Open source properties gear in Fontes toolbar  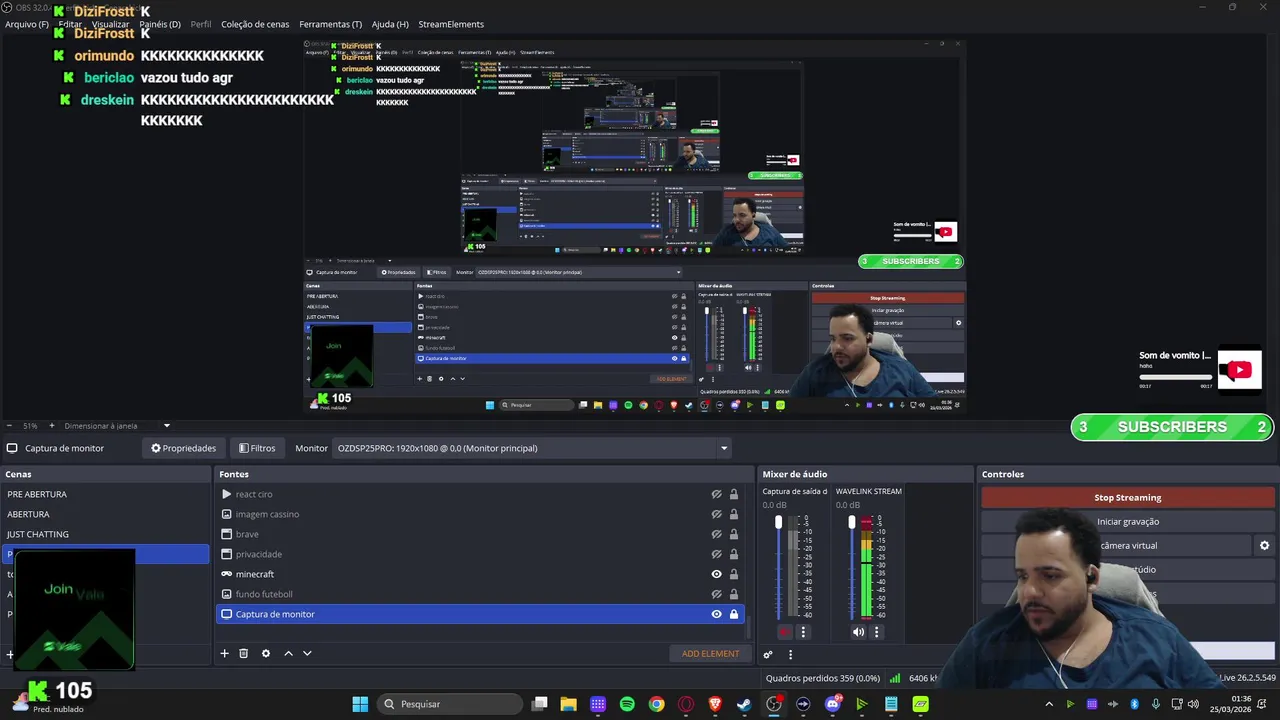[x=266, y=653]
